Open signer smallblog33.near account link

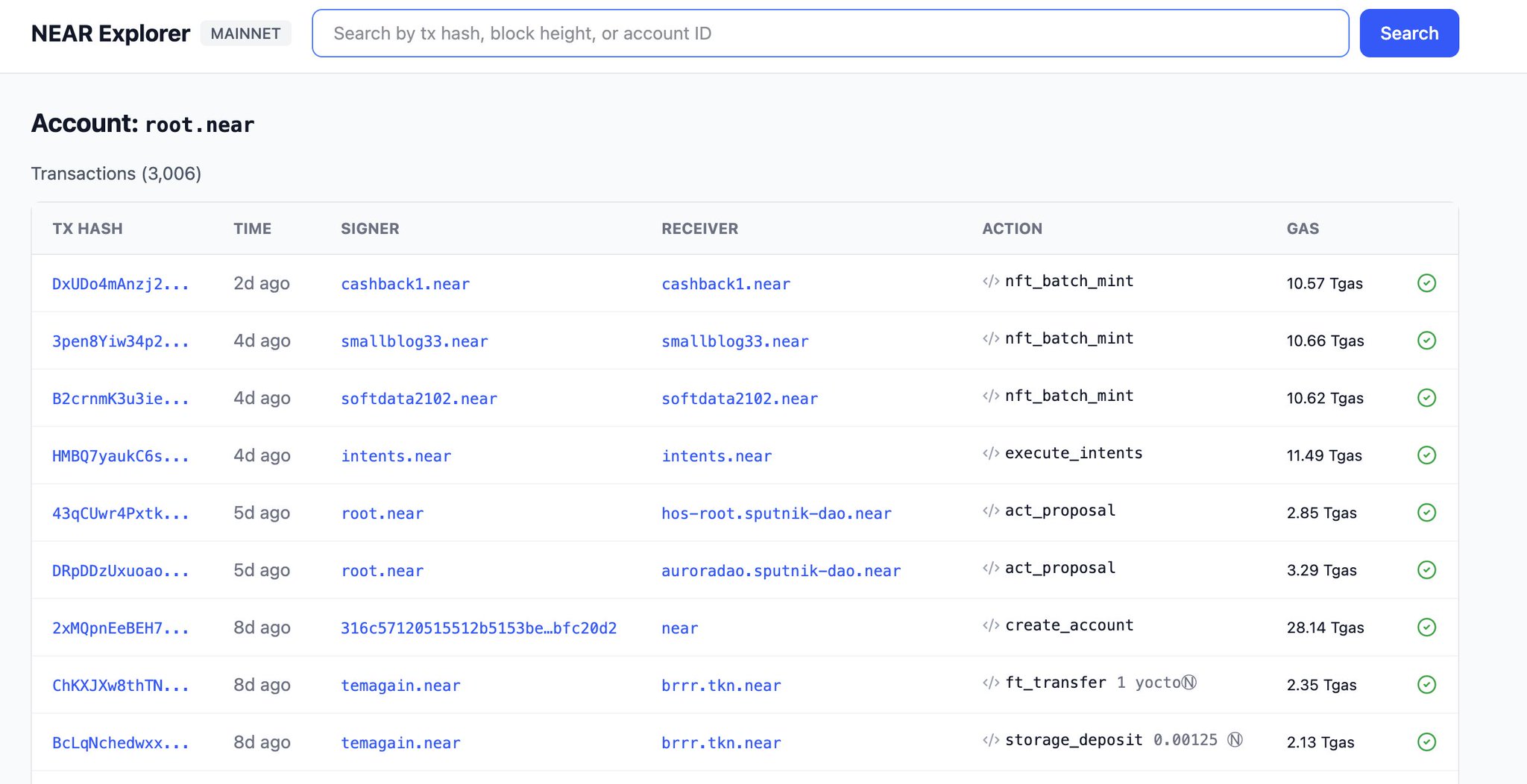(414, 341)
